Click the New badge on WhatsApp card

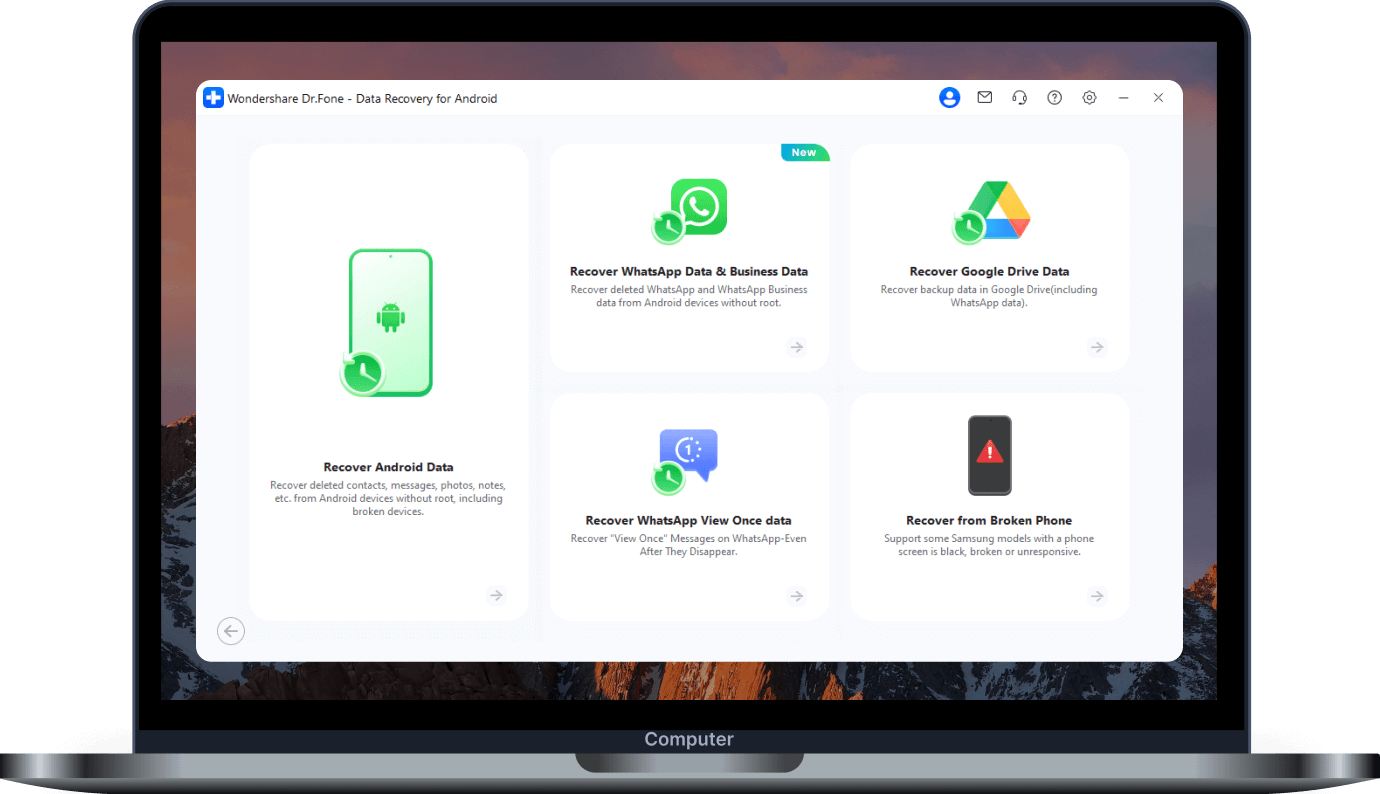click(x=805, y=152)
